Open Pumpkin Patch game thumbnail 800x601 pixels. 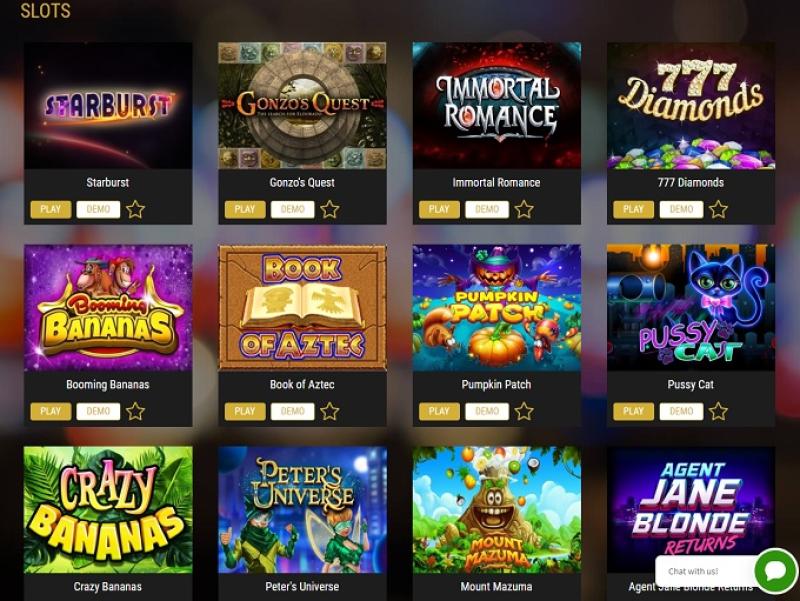pyautogui.click(x=496, y=308)
